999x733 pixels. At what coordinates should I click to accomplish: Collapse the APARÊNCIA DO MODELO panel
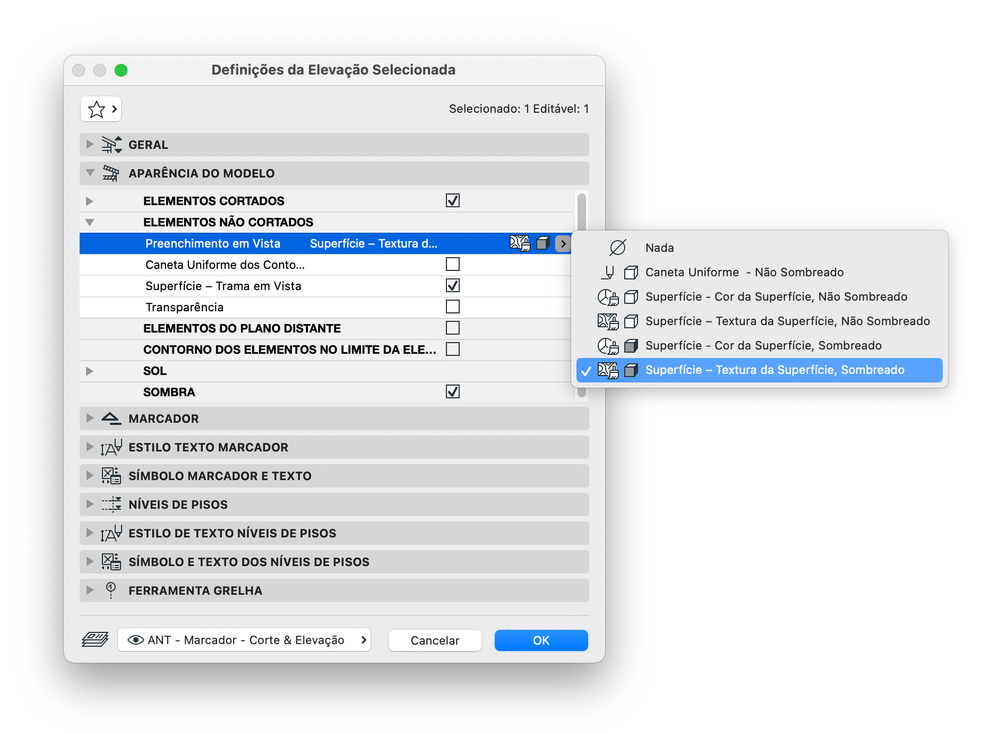point(90,173)
